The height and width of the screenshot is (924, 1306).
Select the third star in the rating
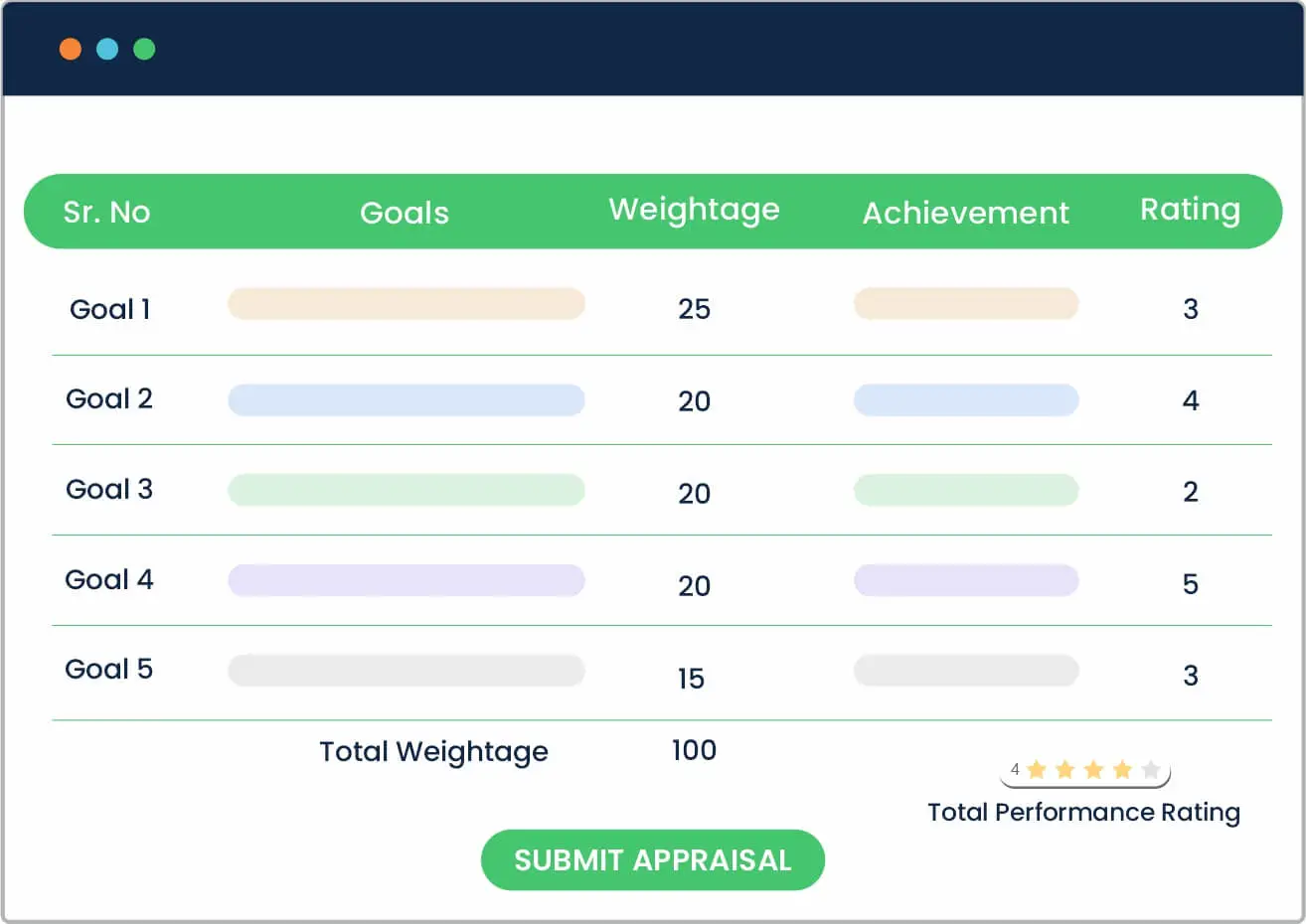click(1093, 768)
